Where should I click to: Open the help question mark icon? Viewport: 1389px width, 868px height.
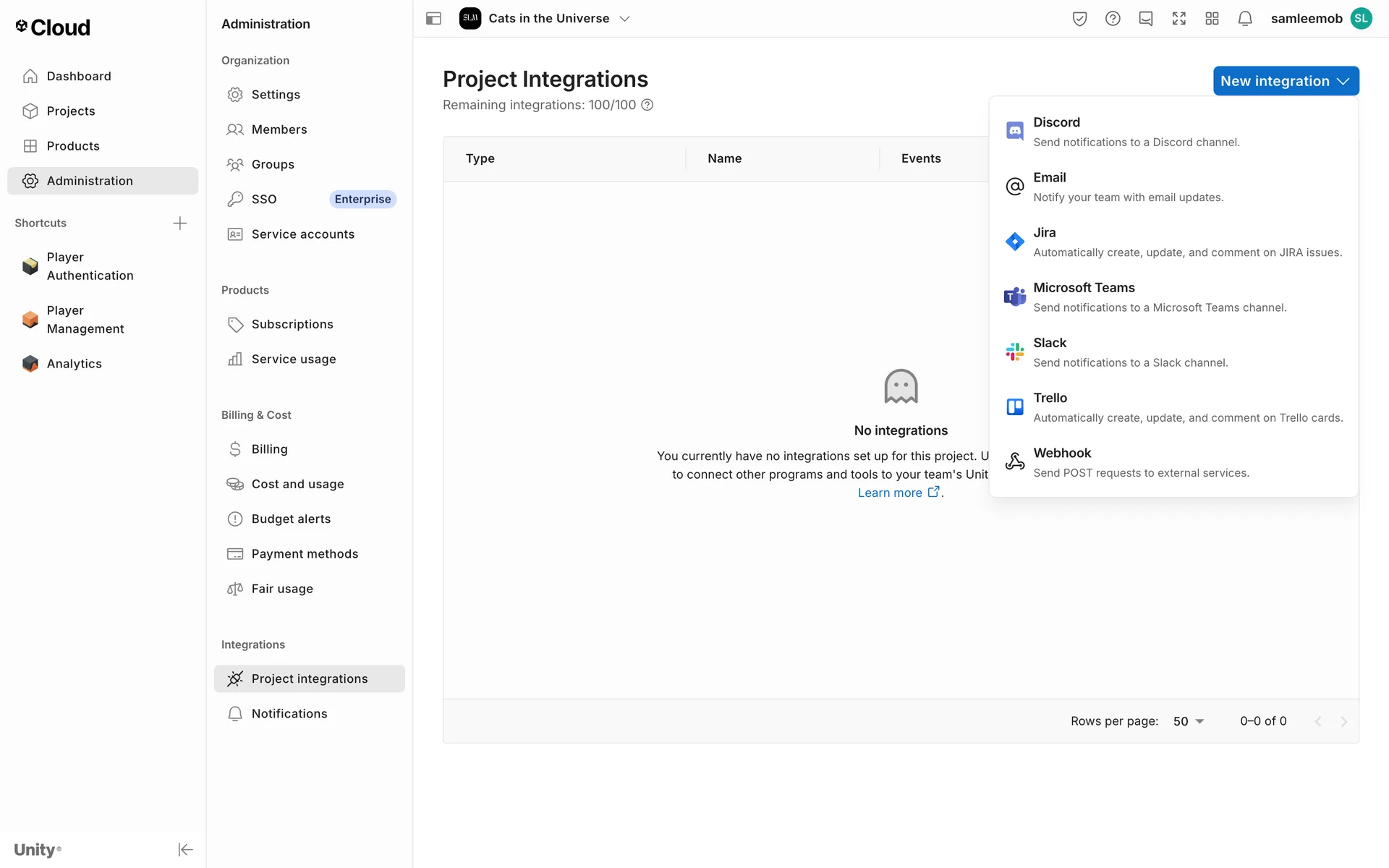coord(1113,19)
